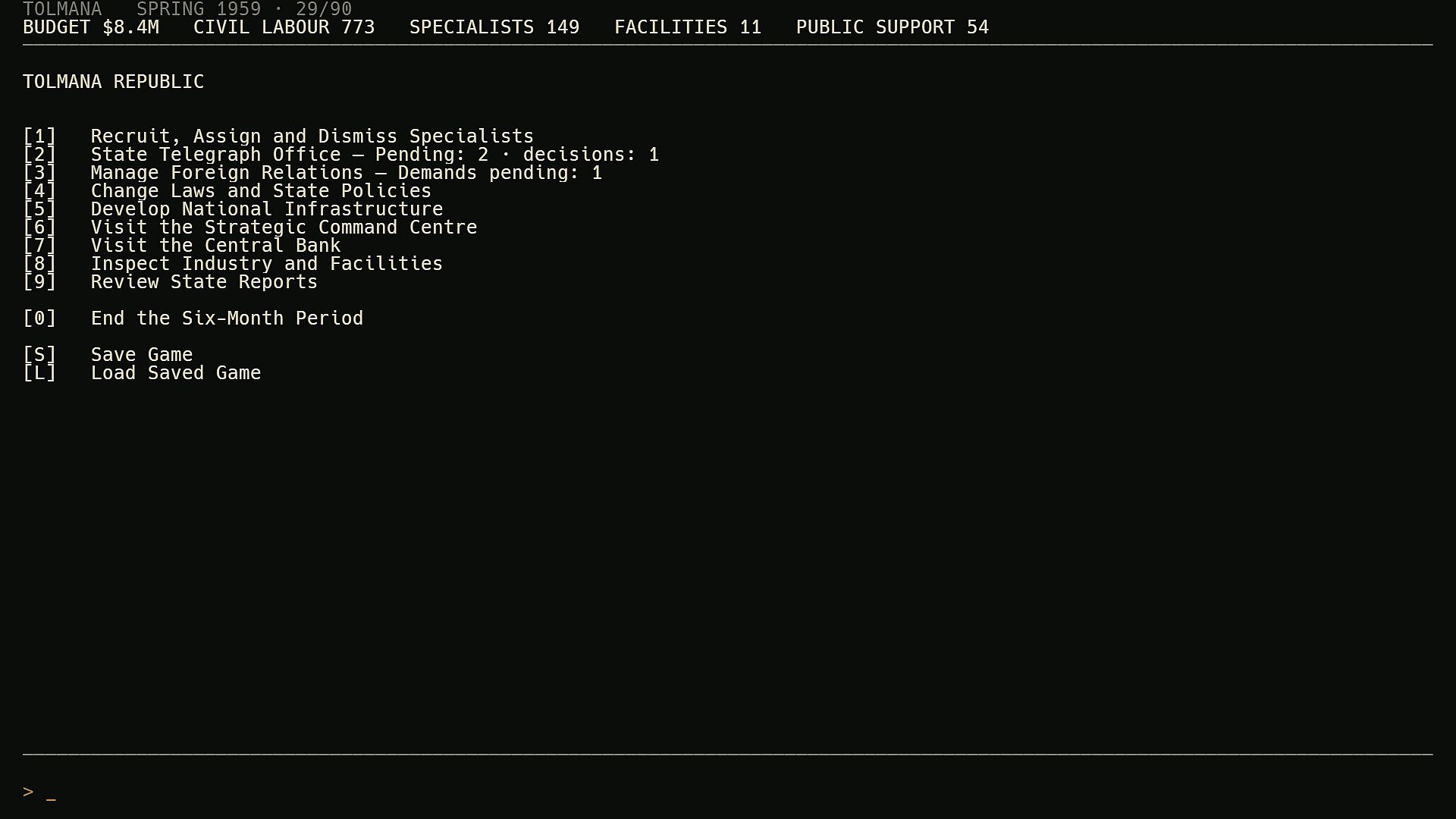Screen dimensions: 1456x819
Task: Open Recruit, Assign and Dismiss Specialists
Action: click(x=278, y=136)
